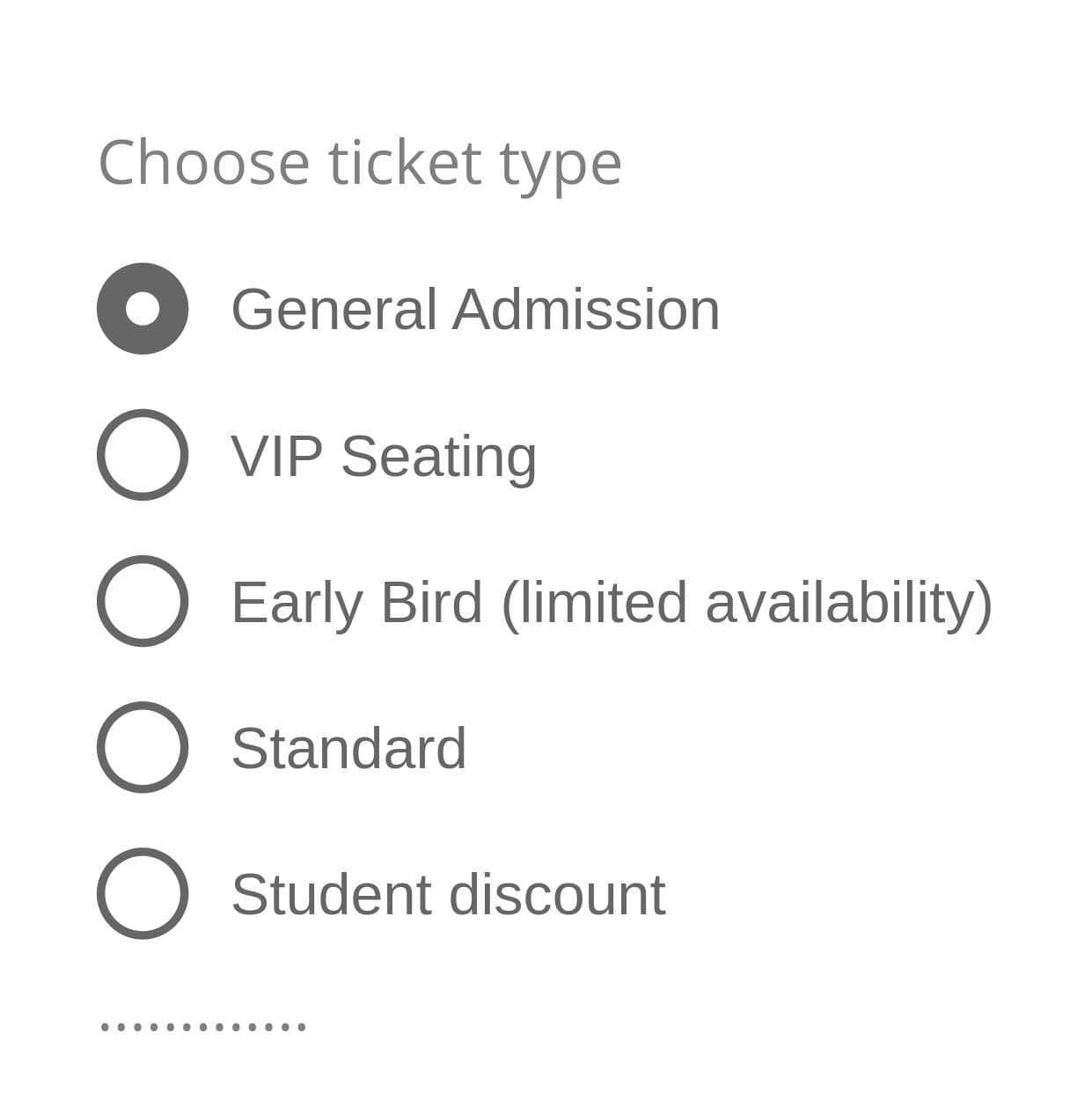The image size is (1092, 1107).
Task: Click the 'Student discount' label text
Action: coord(448,894)
